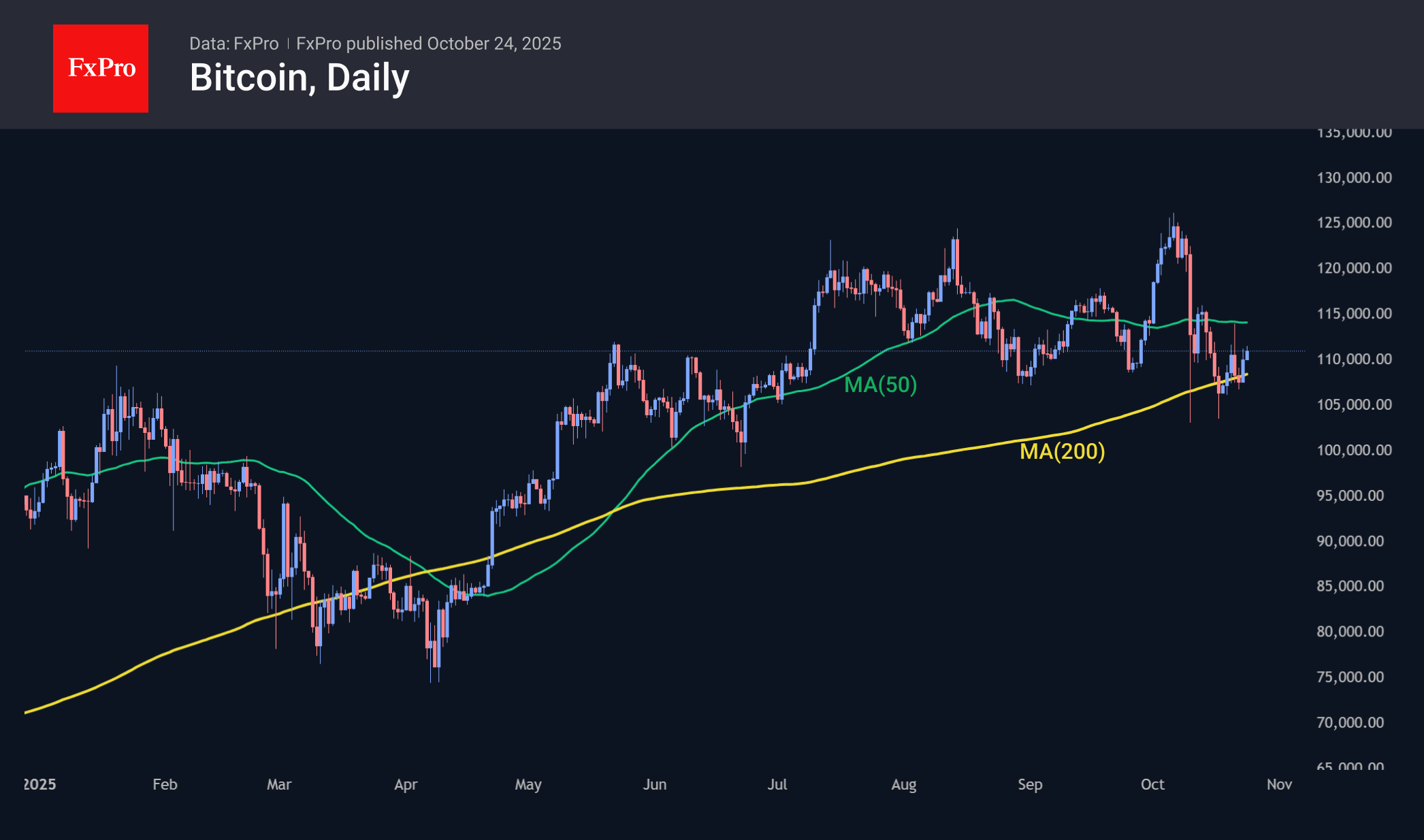
Task: Click the "FxPro published October 24, 2025" text
Action: [429, 44]
